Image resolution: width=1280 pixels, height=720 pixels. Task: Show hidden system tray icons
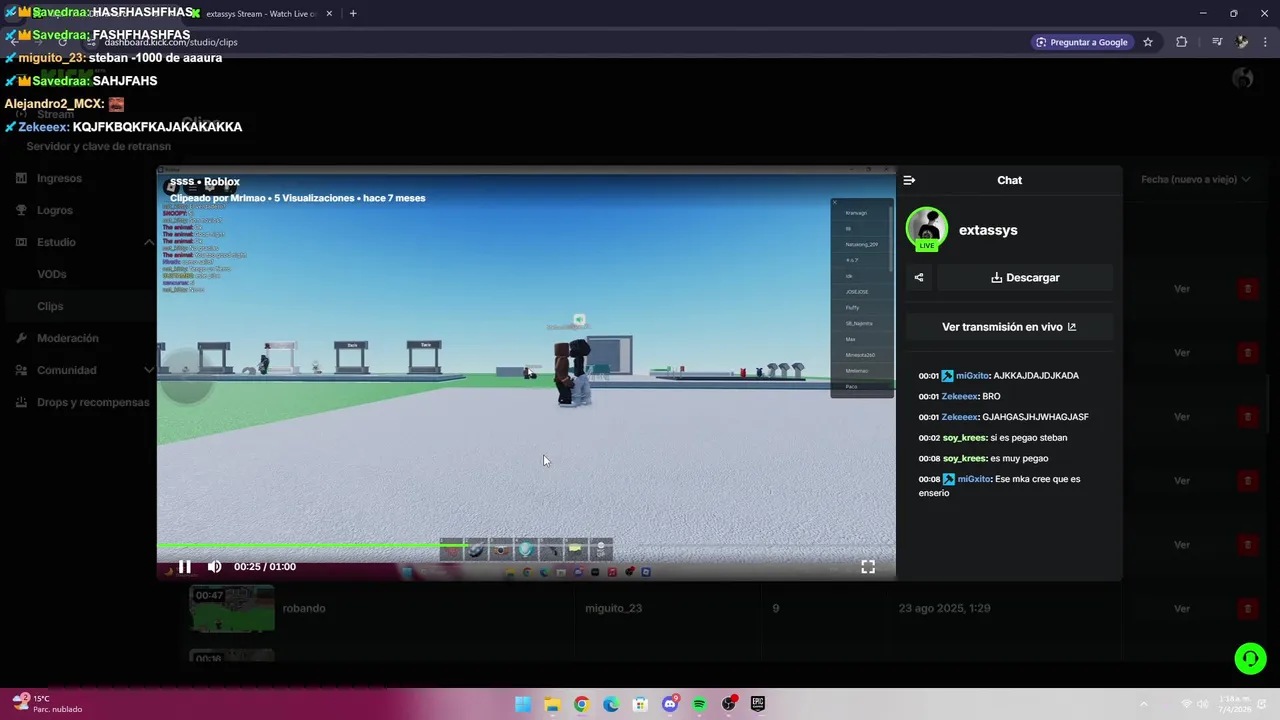pyautogui.click(x=1144, y=704)
